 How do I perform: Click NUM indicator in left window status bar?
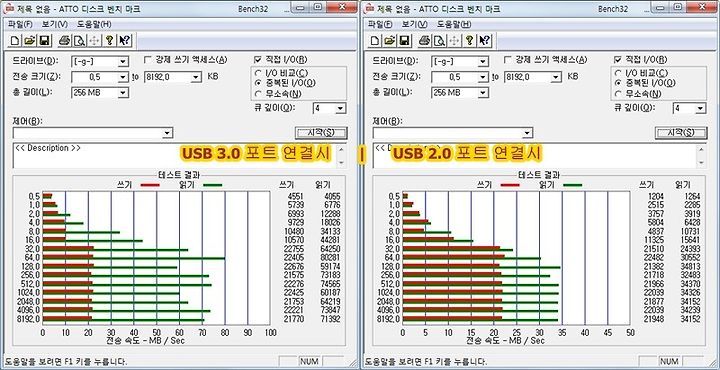[309, 362]
